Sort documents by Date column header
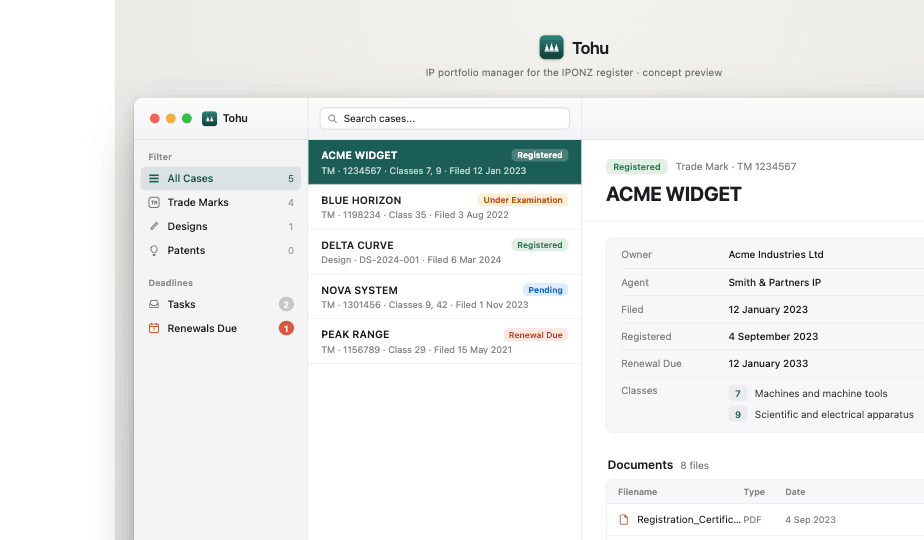 (x=795, y=492)
